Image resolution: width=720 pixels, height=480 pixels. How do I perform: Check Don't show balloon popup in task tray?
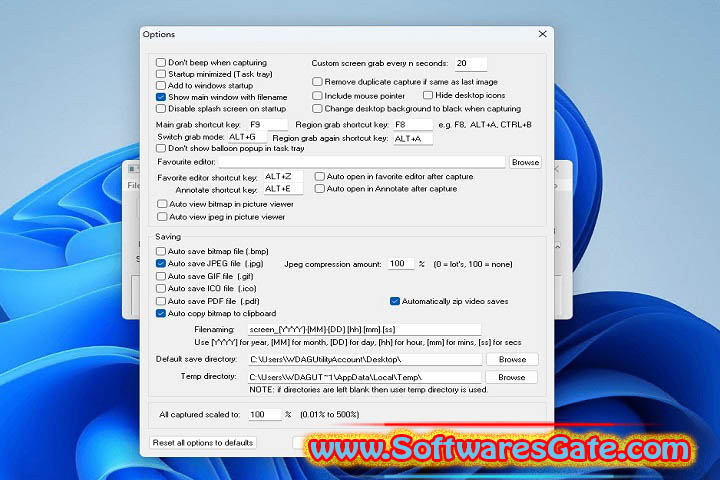pyautogui.click(x=161, y=148)
